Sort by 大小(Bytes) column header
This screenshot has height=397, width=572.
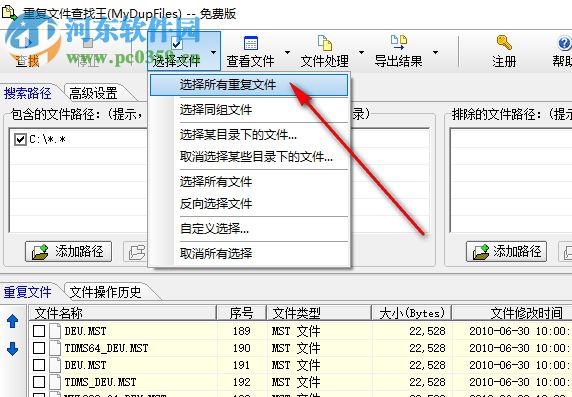click(412, 313)
